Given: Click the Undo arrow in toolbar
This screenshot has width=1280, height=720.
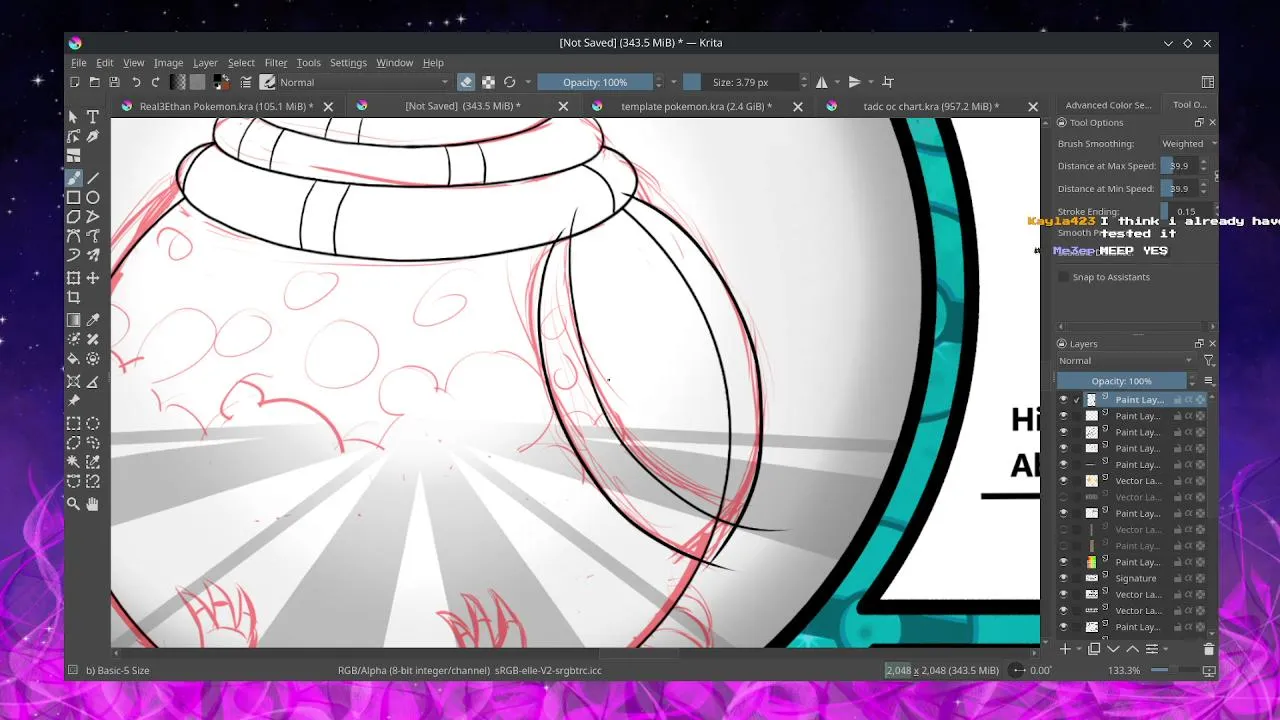Looking at the screenshot, I should coord(136,82).
